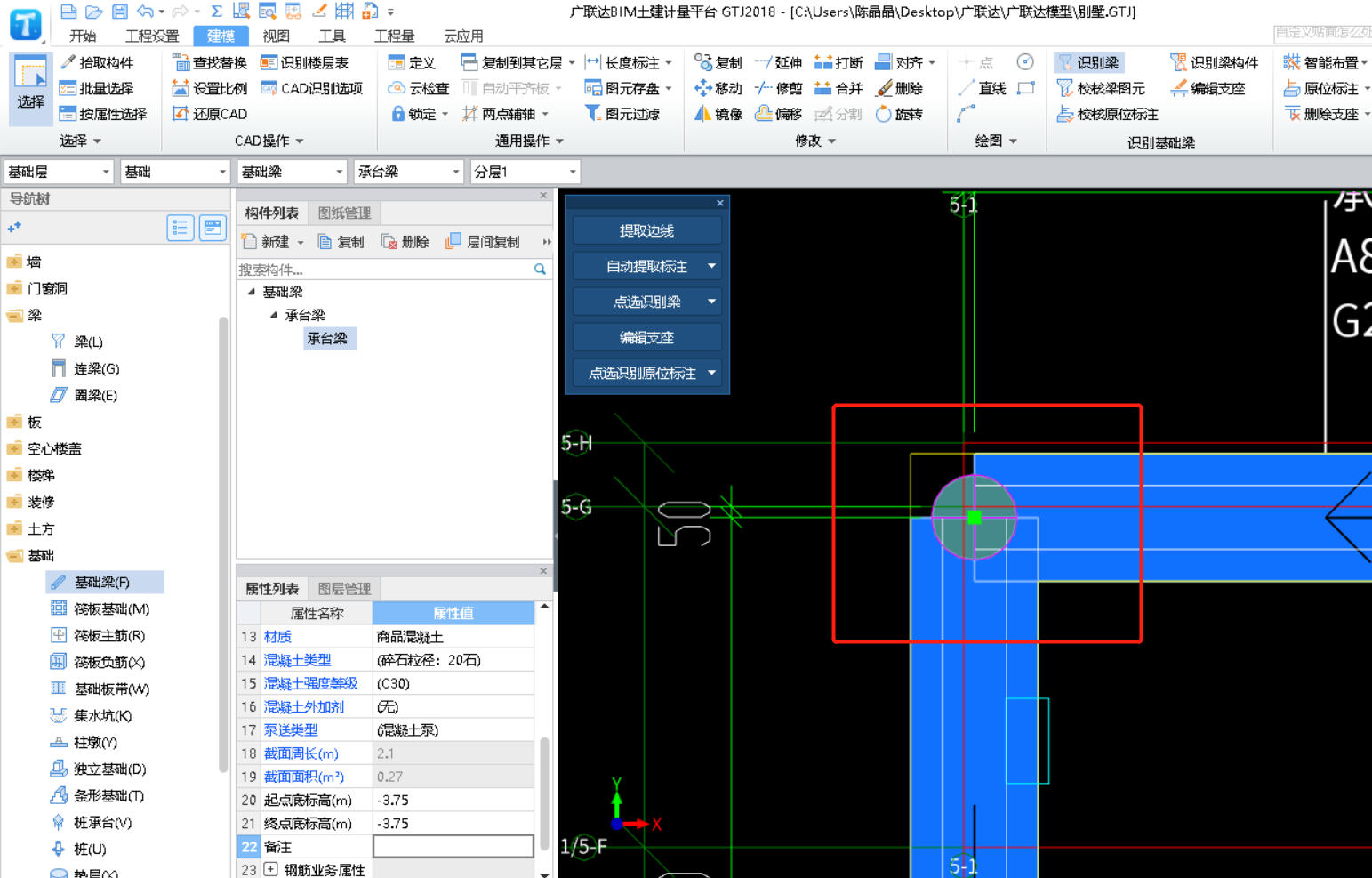Click CAD识别选项 tool
Image resolution: width=1372 pixels, height=878 pixels.
tap(312, 88)
